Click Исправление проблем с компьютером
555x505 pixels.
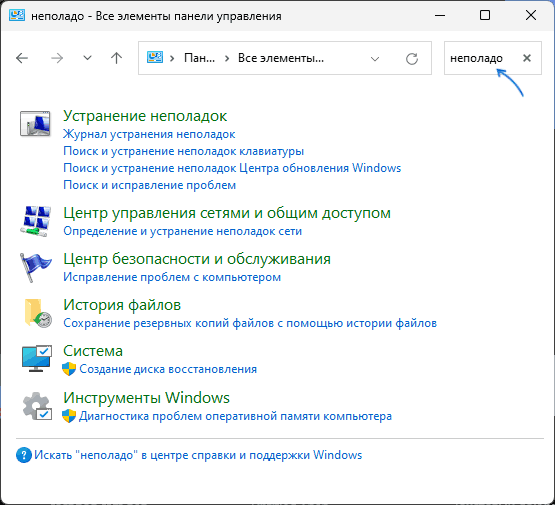click(x=172, y=277)
